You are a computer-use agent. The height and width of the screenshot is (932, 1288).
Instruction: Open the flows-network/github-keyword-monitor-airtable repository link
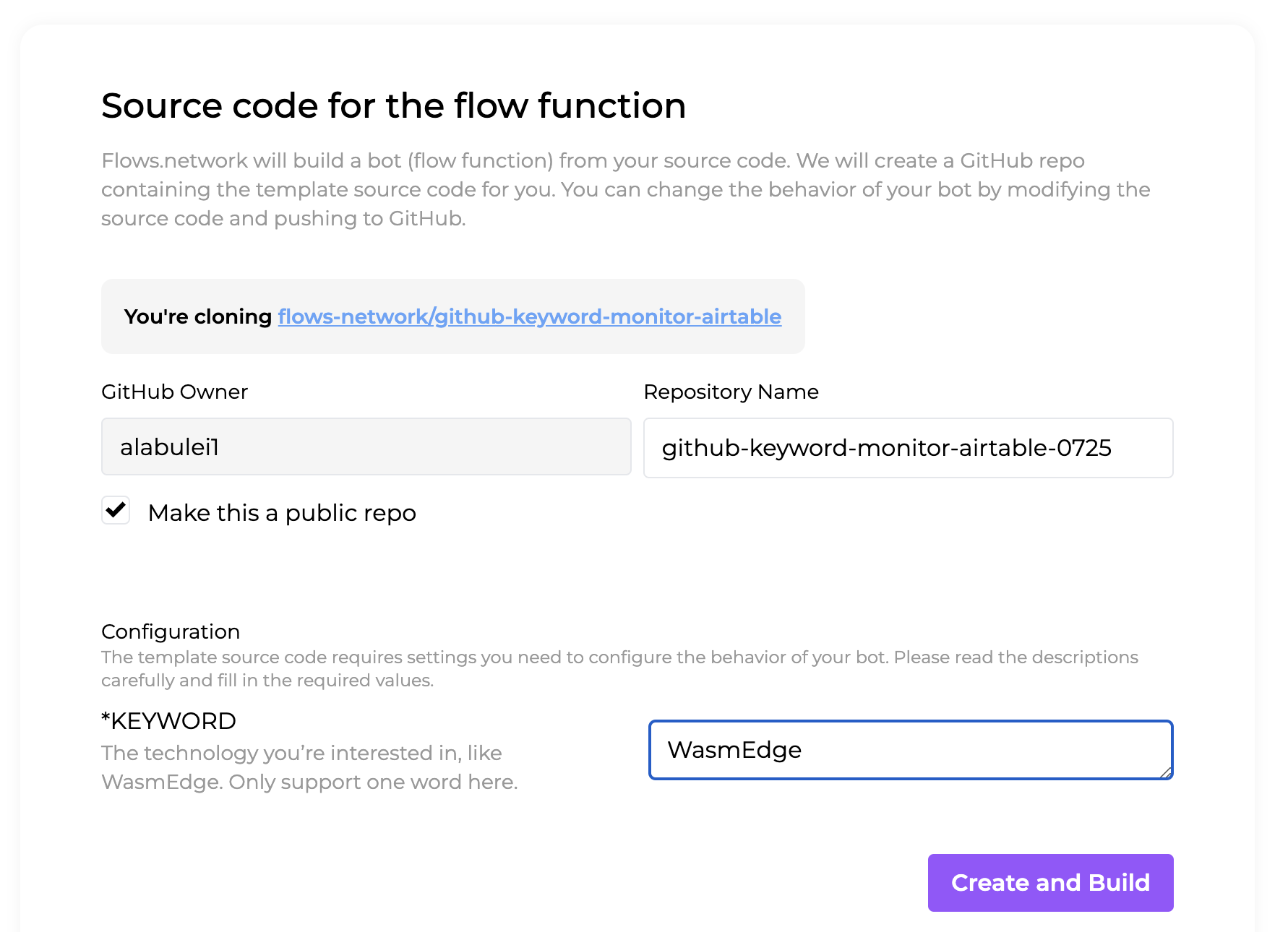pos(530,316)
